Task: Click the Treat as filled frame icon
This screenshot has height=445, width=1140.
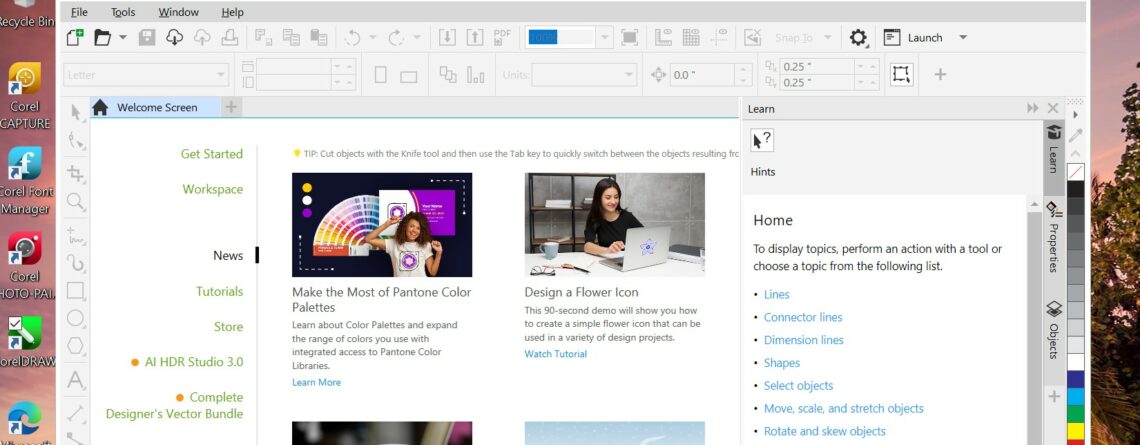Action: click(901, 75)
